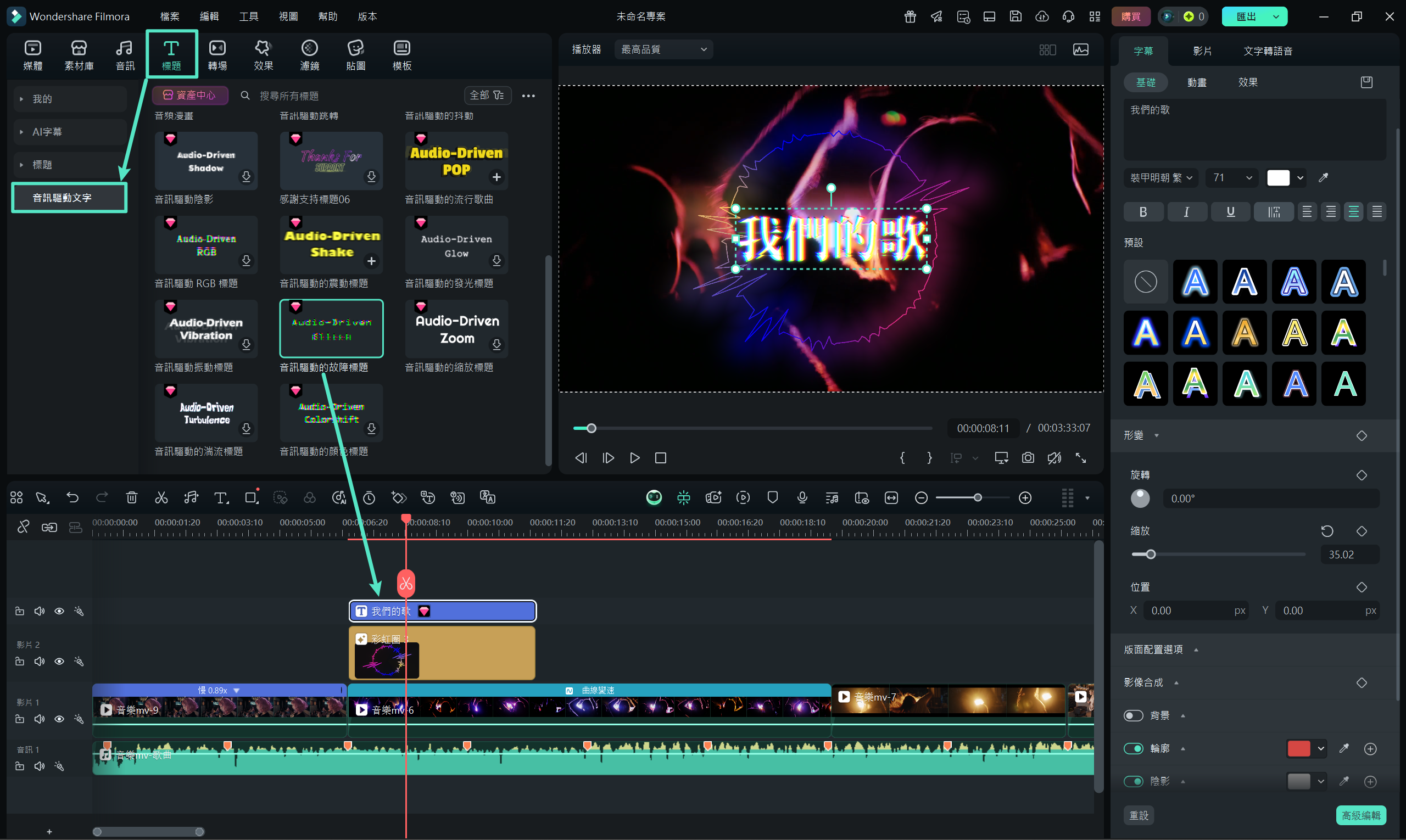1406x840 pixels.
Task: Hide the 影片 2 track via eye icon
Action: pos(59,661)
